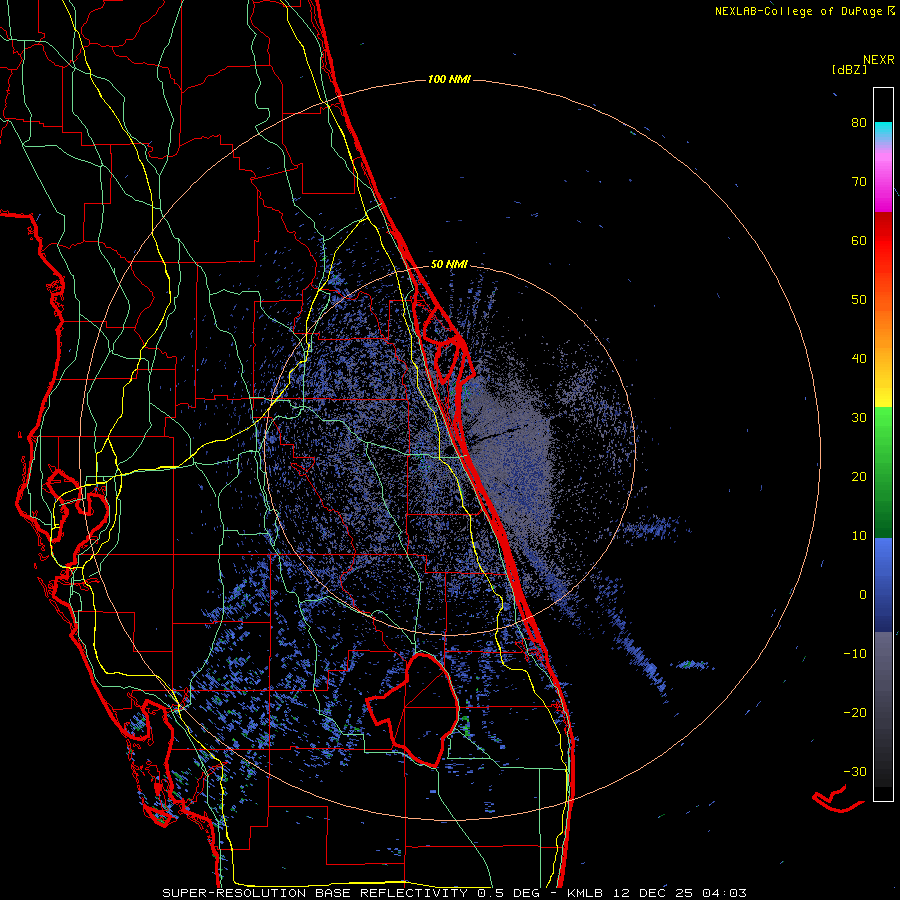Click the 20 value on dBZ scale
This screenshot has width=900, height=900.
[x=859, y=476]
